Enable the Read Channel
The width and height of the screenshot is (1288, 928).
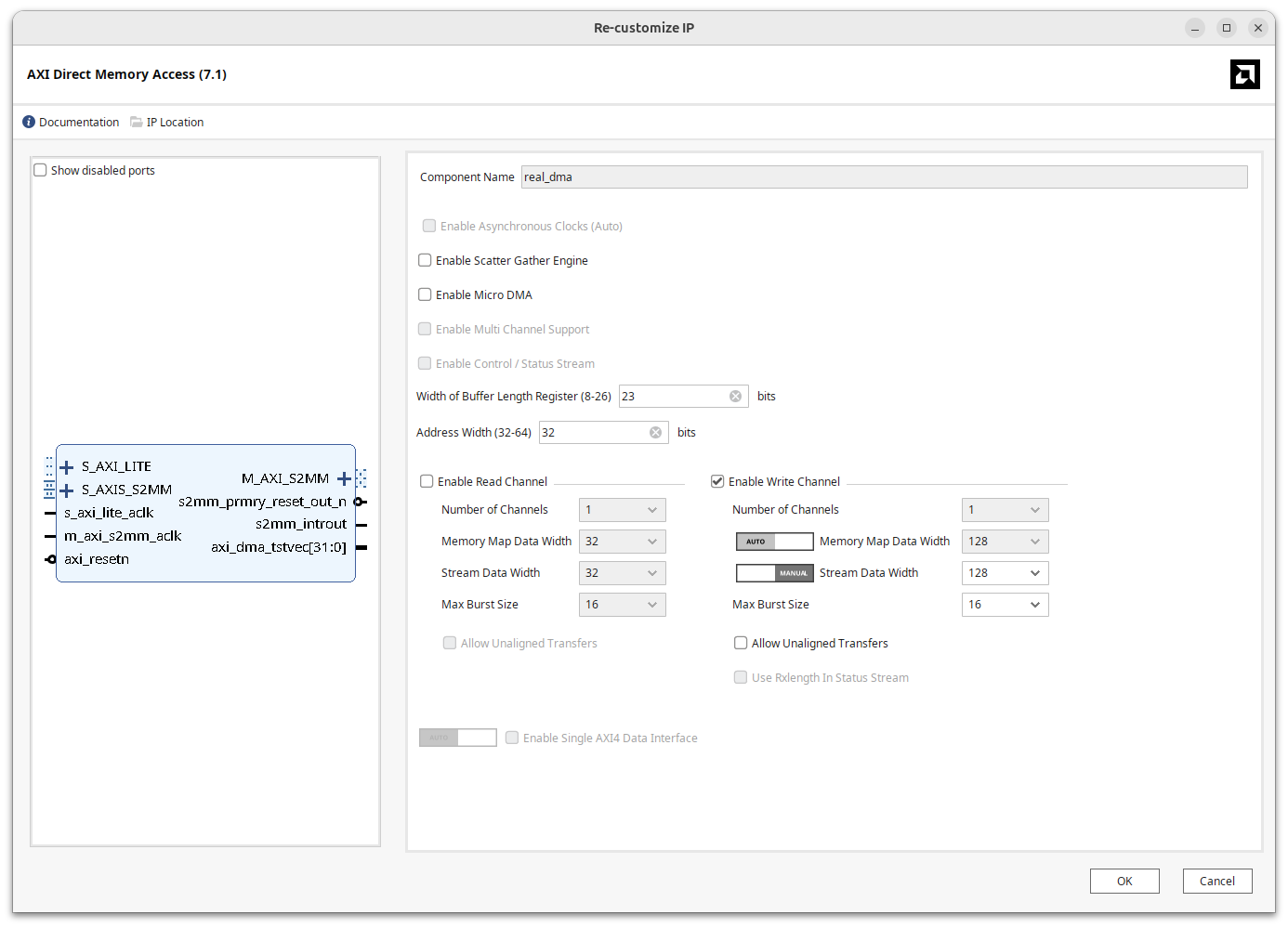point(427,481)
